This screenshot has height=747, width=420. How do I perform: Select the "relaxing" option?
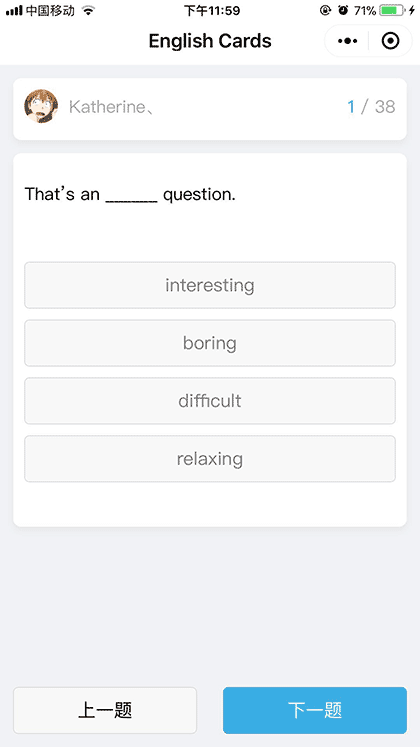[210, 459]
